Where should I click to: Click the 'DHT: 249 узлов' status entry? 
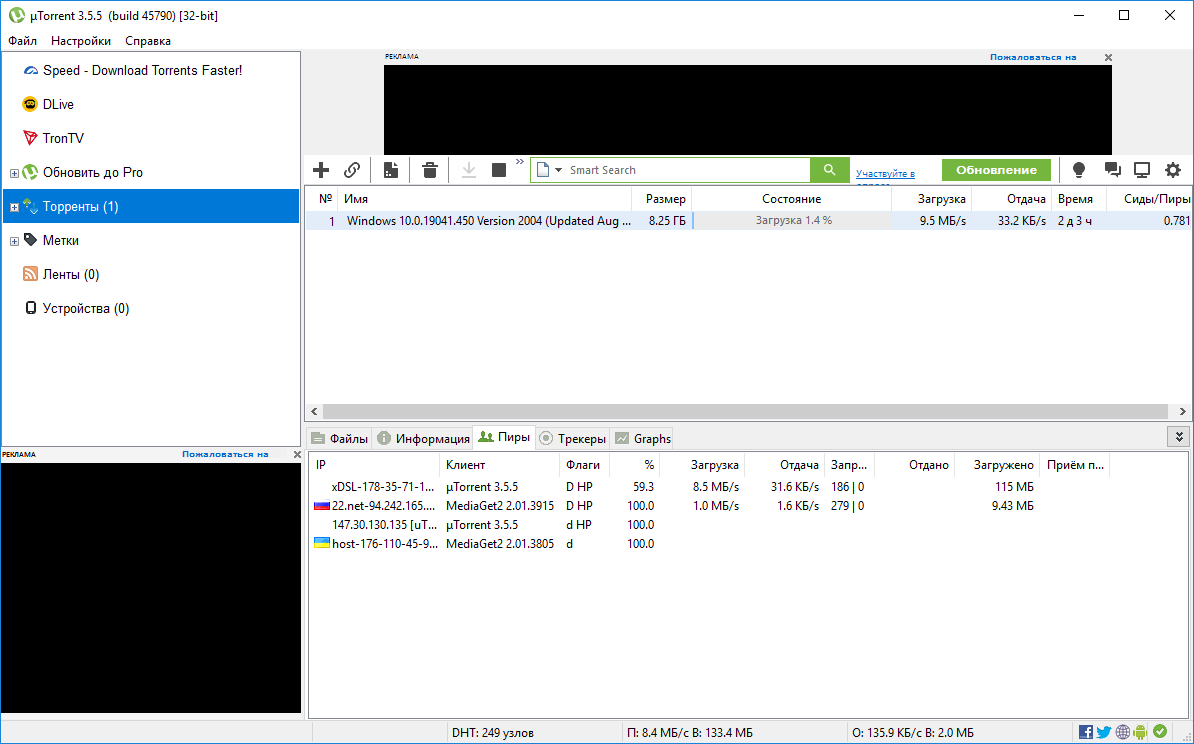(493, 733)
